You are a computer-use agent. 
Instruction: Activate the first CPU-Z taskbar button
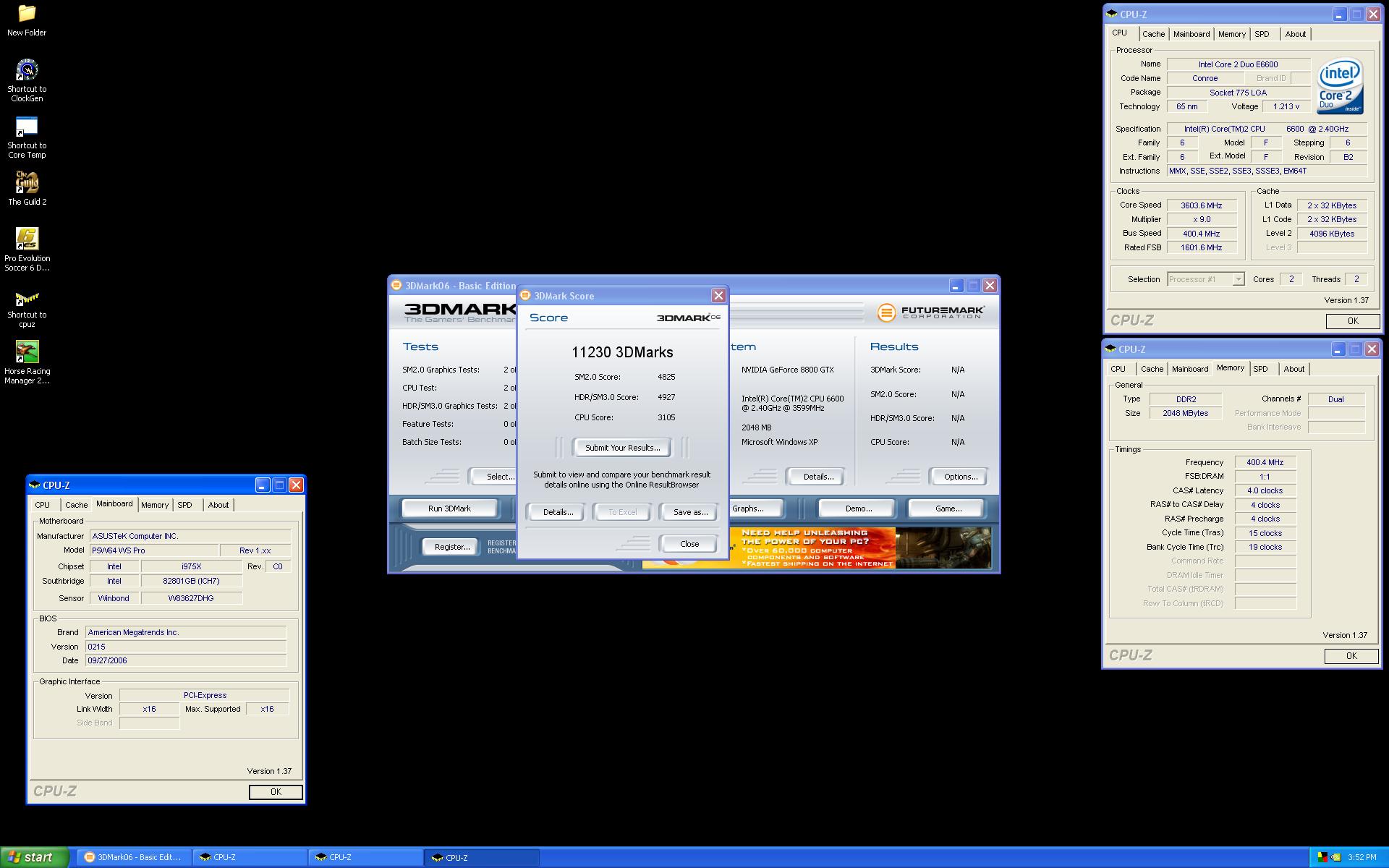pos(250,857)
